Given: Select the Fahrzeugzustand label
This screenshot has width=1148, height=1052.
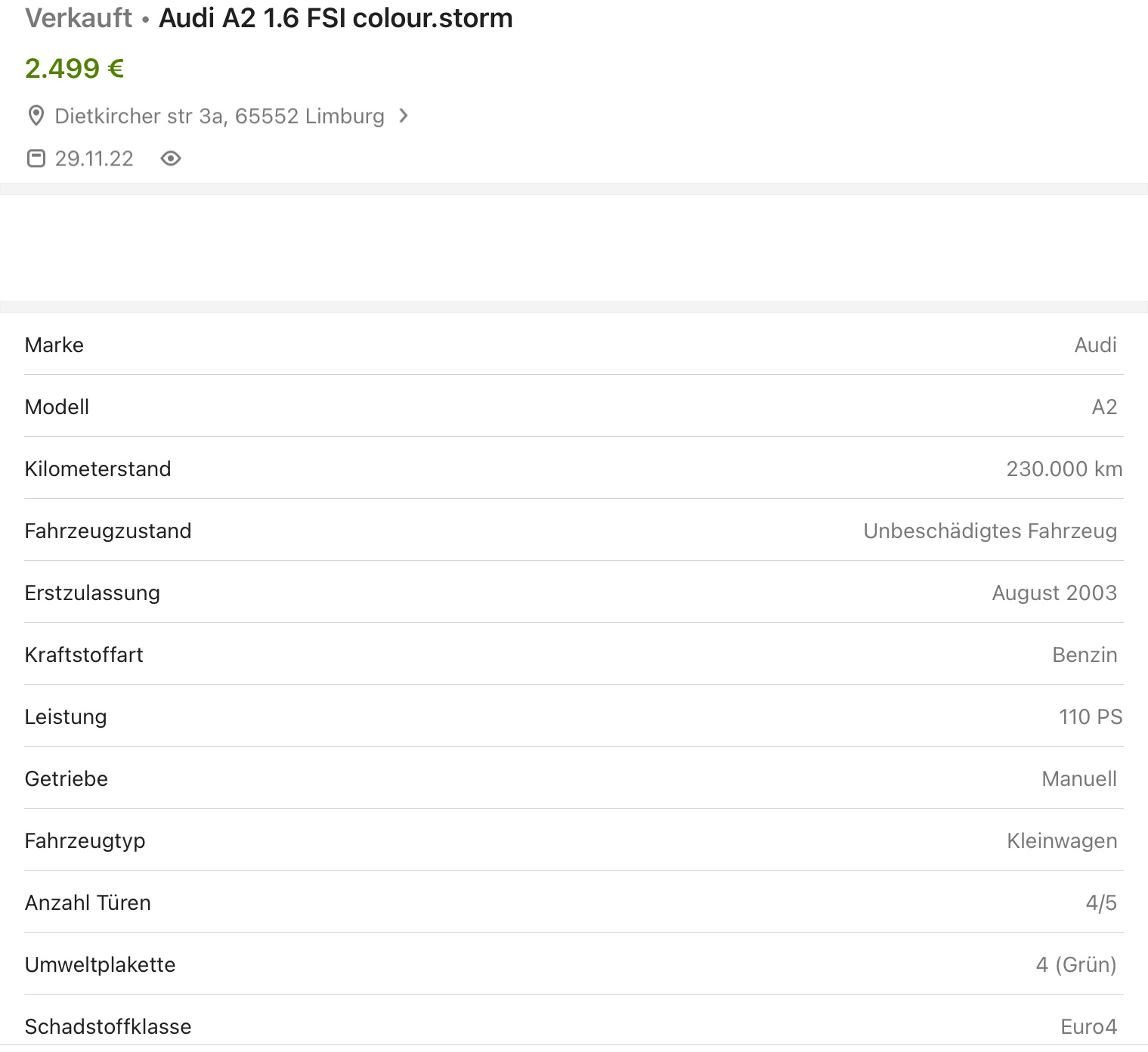Looking at the screenshot, I should 108,531.
